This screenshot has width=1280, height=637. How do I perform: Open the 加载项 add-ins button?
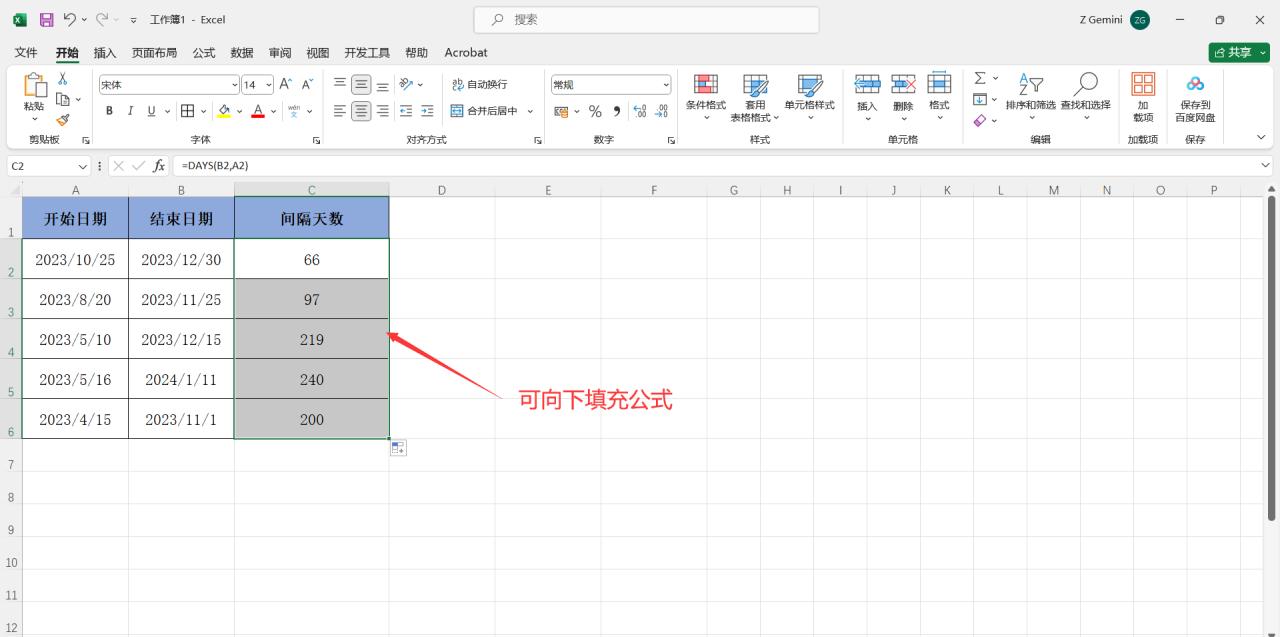tap(1143, 96)
